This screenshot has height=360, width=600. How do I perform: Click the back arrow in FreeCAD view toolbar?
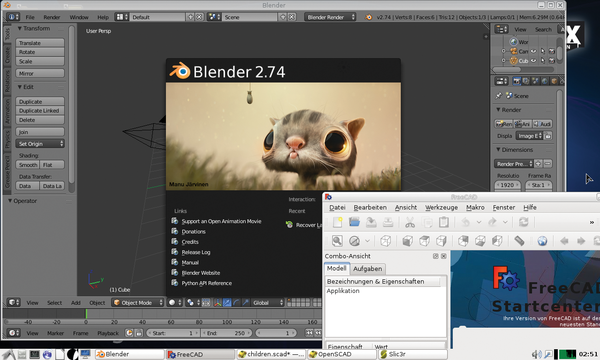564,241
